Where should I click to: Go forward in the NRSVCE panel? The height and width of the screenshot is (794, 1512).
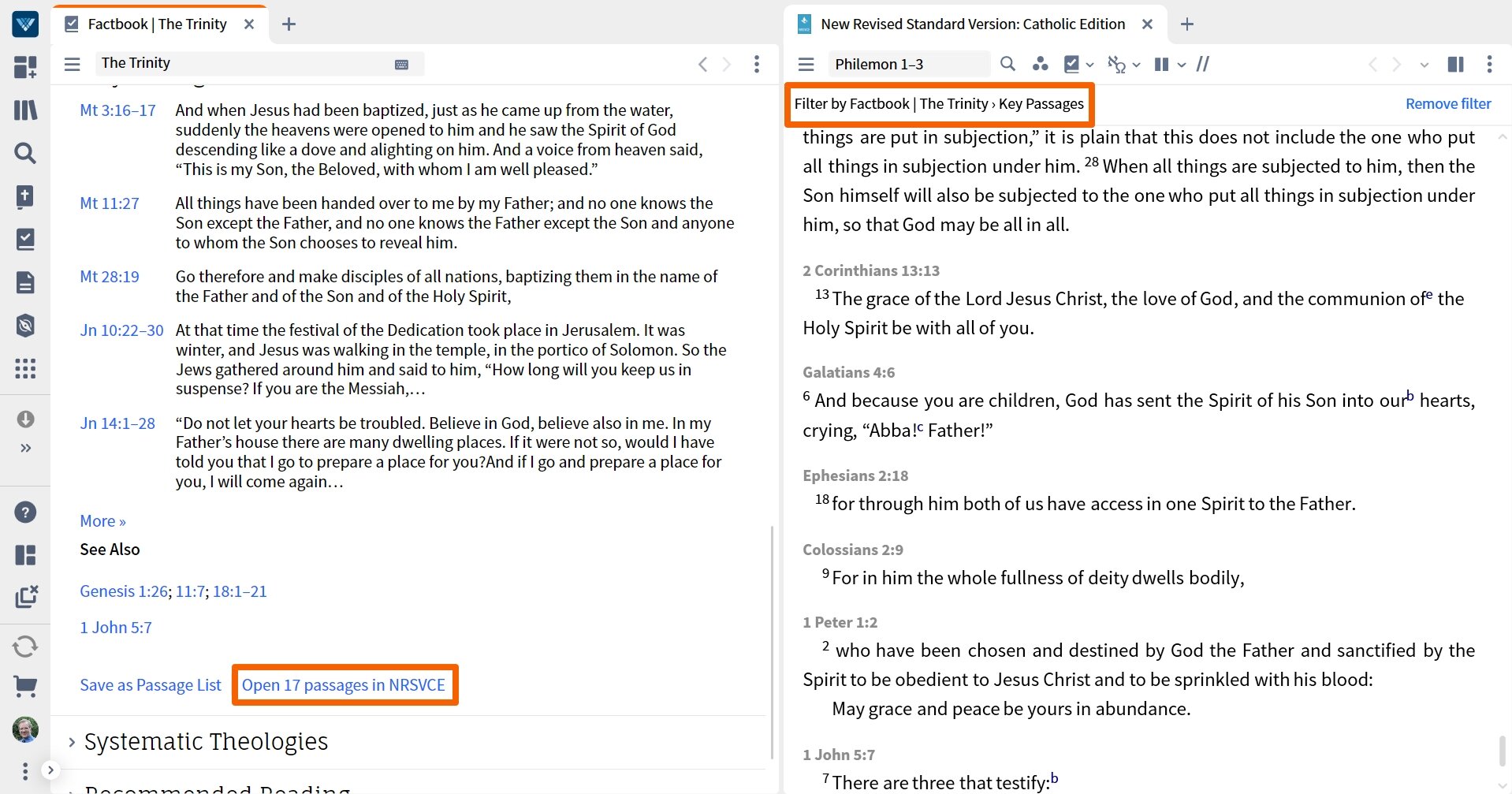tap(1397, 64)
